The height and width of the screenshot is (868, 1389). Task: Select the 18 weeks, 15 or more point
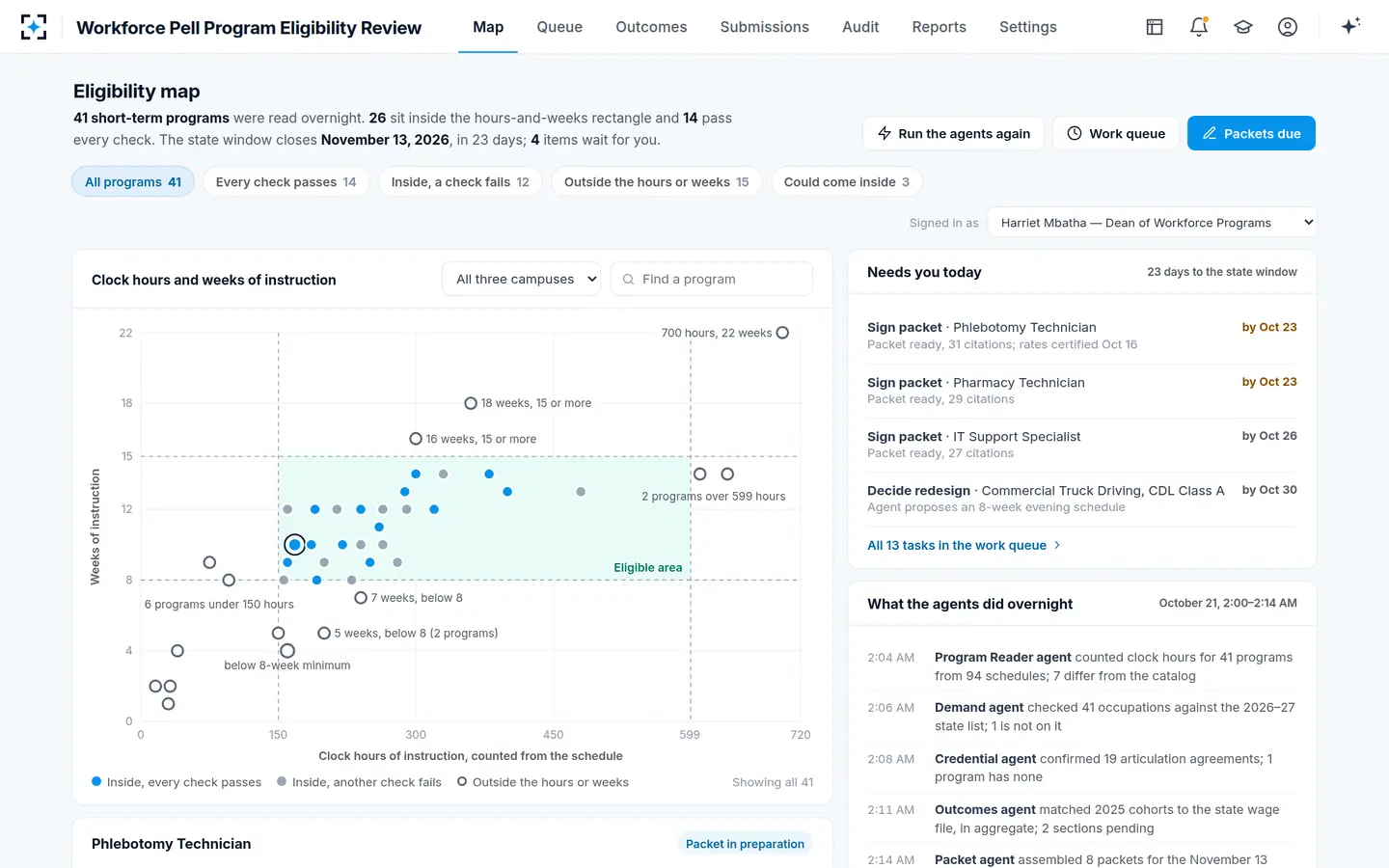[x=471, y=403]
